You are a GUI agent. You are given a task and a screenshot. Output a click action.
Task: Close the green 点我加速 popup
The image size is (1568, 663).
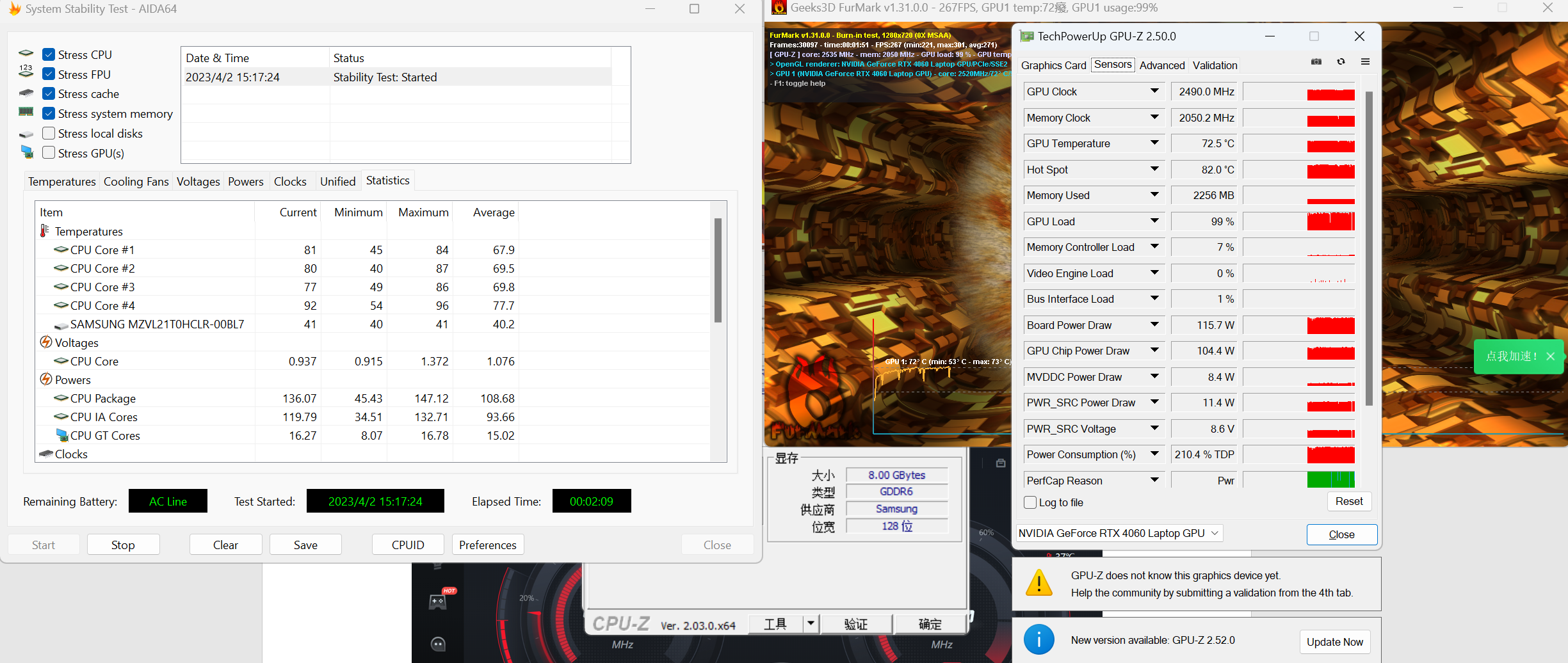pos(1550,356)
